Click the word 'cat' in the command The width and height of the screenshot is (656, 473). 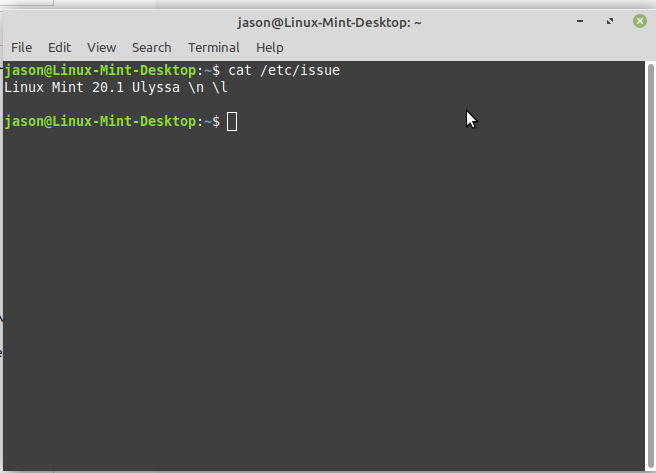(239, 71)
